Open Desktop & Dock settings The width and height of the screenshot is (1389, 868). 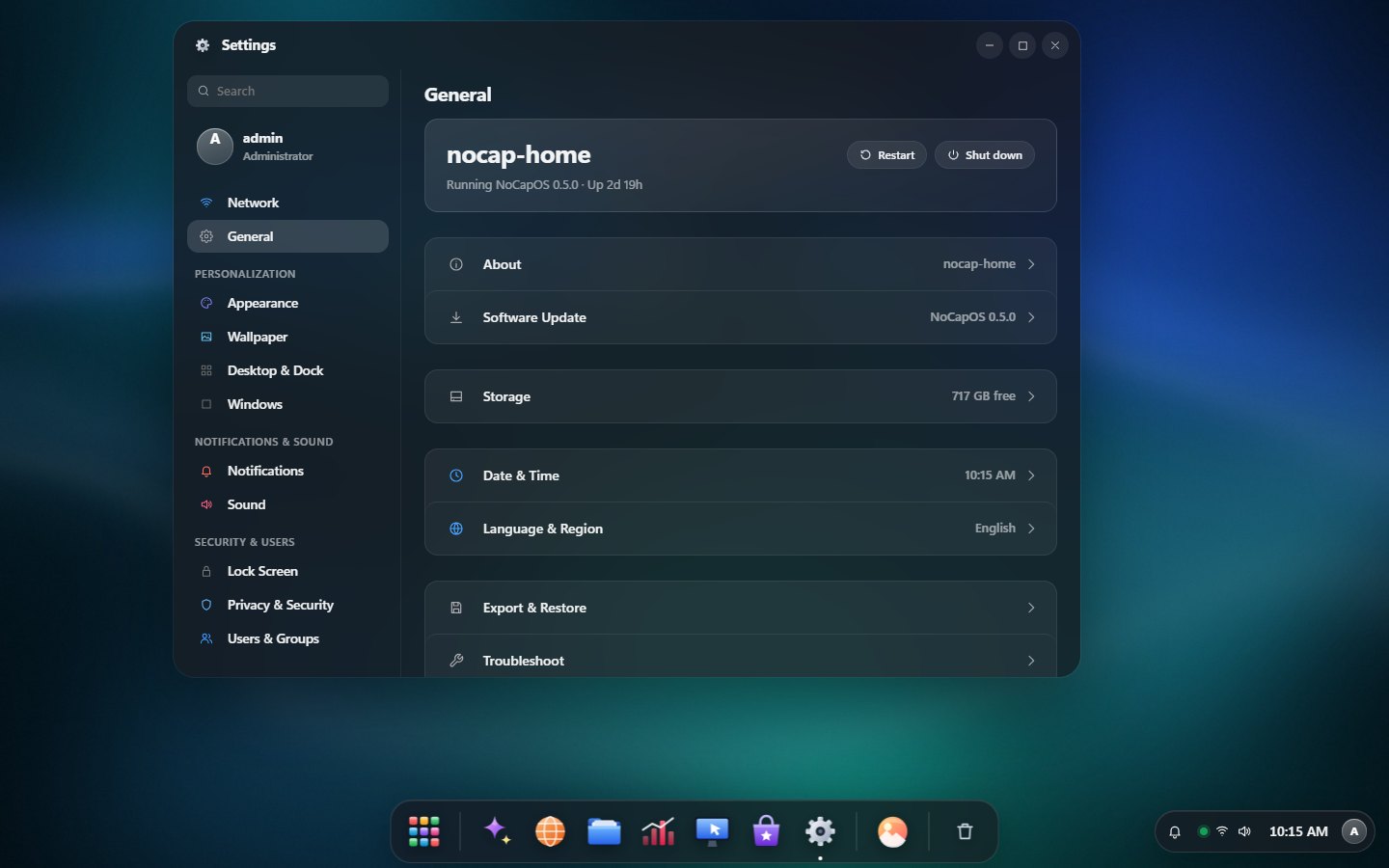pyautogui.click(x=287, y=370)
